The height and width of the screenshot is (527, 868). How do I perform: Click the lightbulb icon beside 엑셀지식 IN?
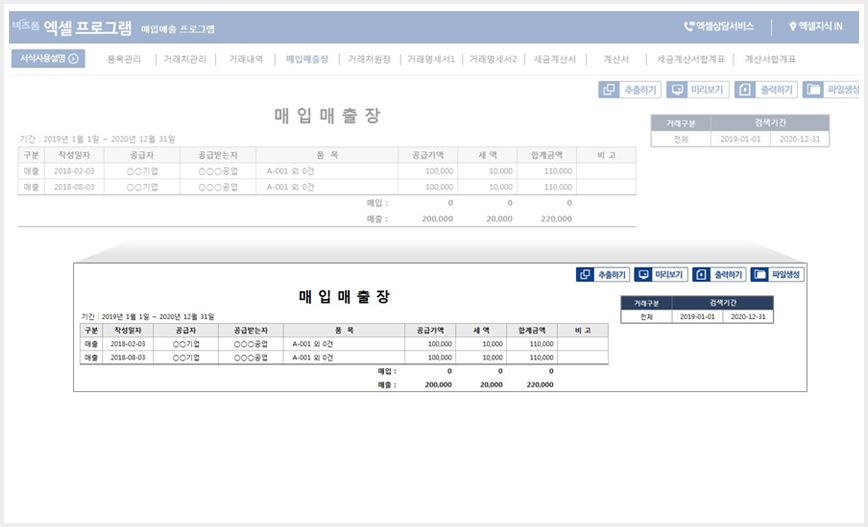(792, 26)
